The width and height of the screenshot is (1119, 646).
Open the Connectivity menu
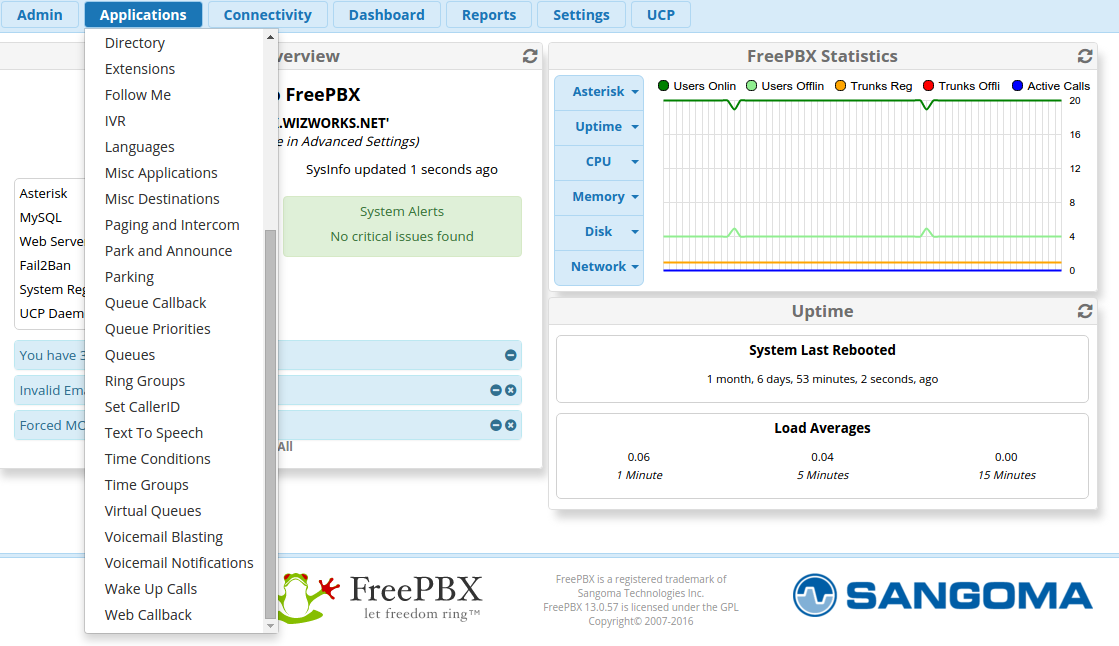coord(268,14)
